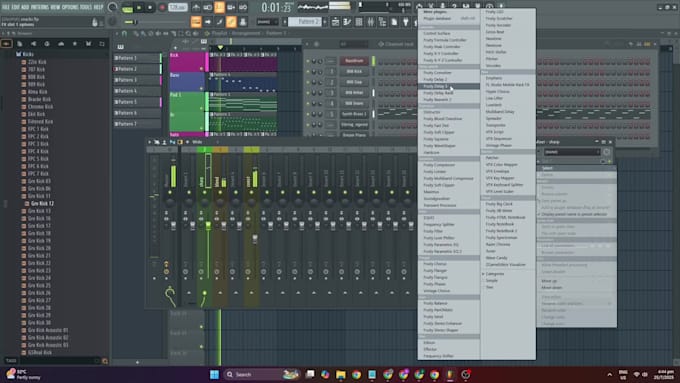Image resolution: width=680 pixels, height=383 pixels.
Task: Open File Explorer from taskbar
Action: click(340, 374)
